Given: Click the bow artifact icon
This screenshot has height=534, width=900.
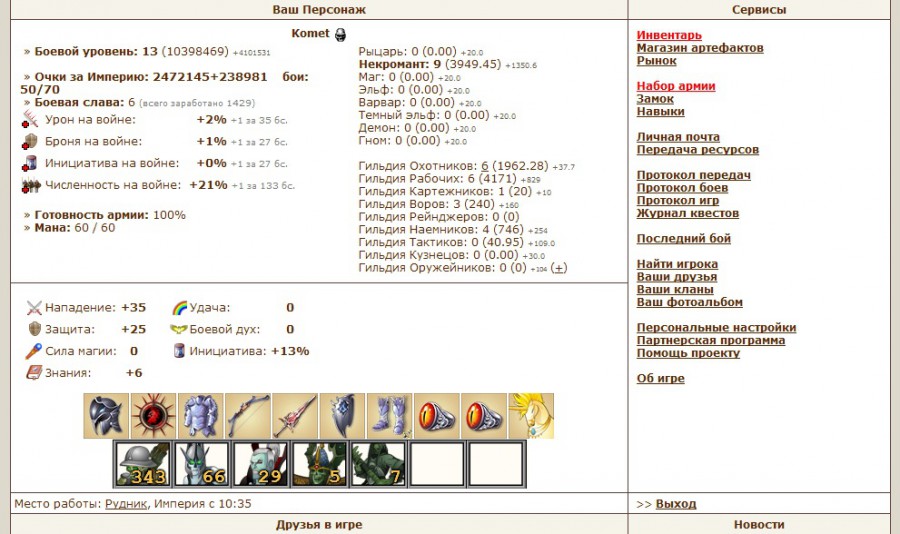Looking at the screenshot, I should (248, 416).
